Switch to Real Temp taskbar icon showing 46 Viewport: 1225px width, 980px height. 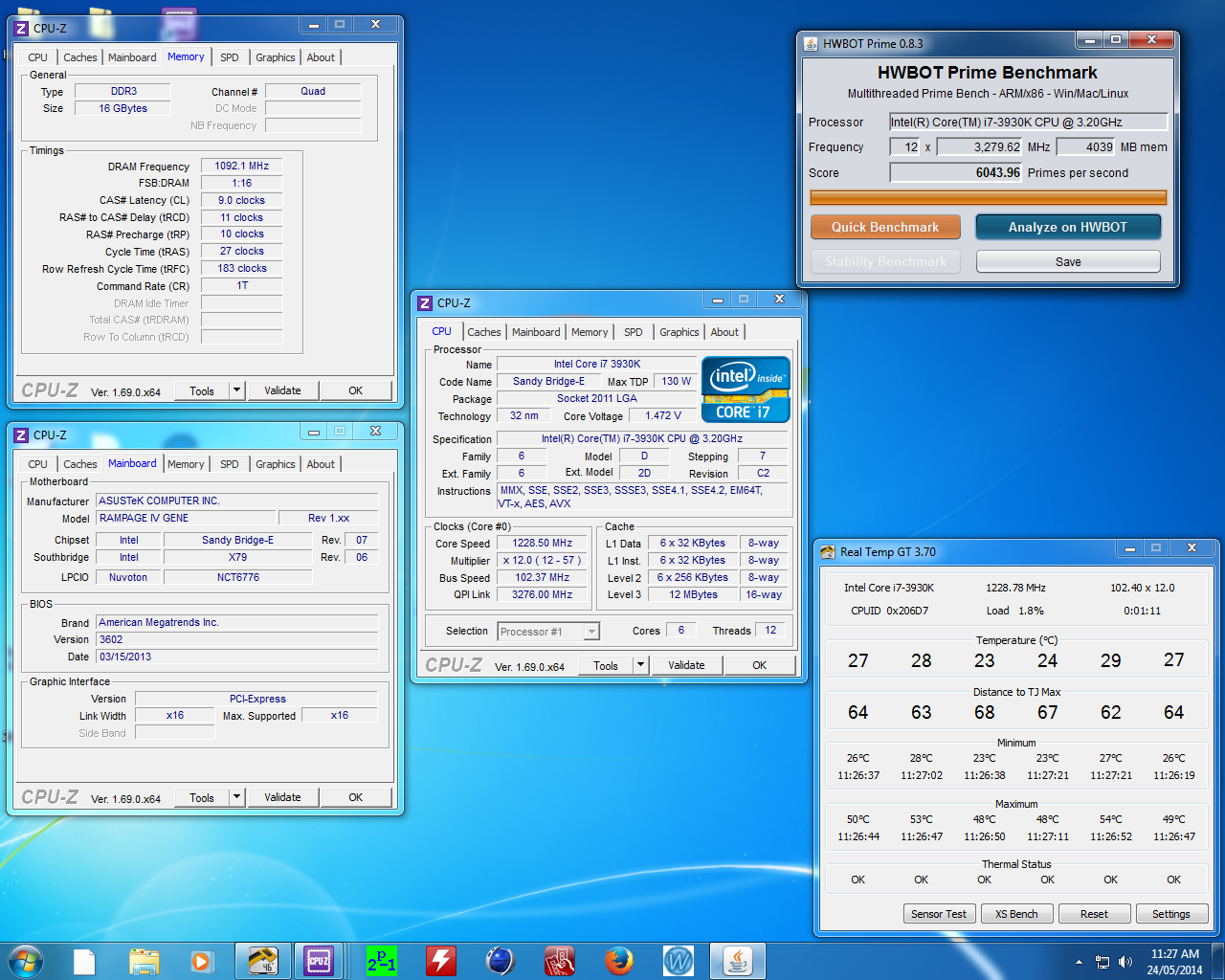pyautogui.click(x=262, y=961)
